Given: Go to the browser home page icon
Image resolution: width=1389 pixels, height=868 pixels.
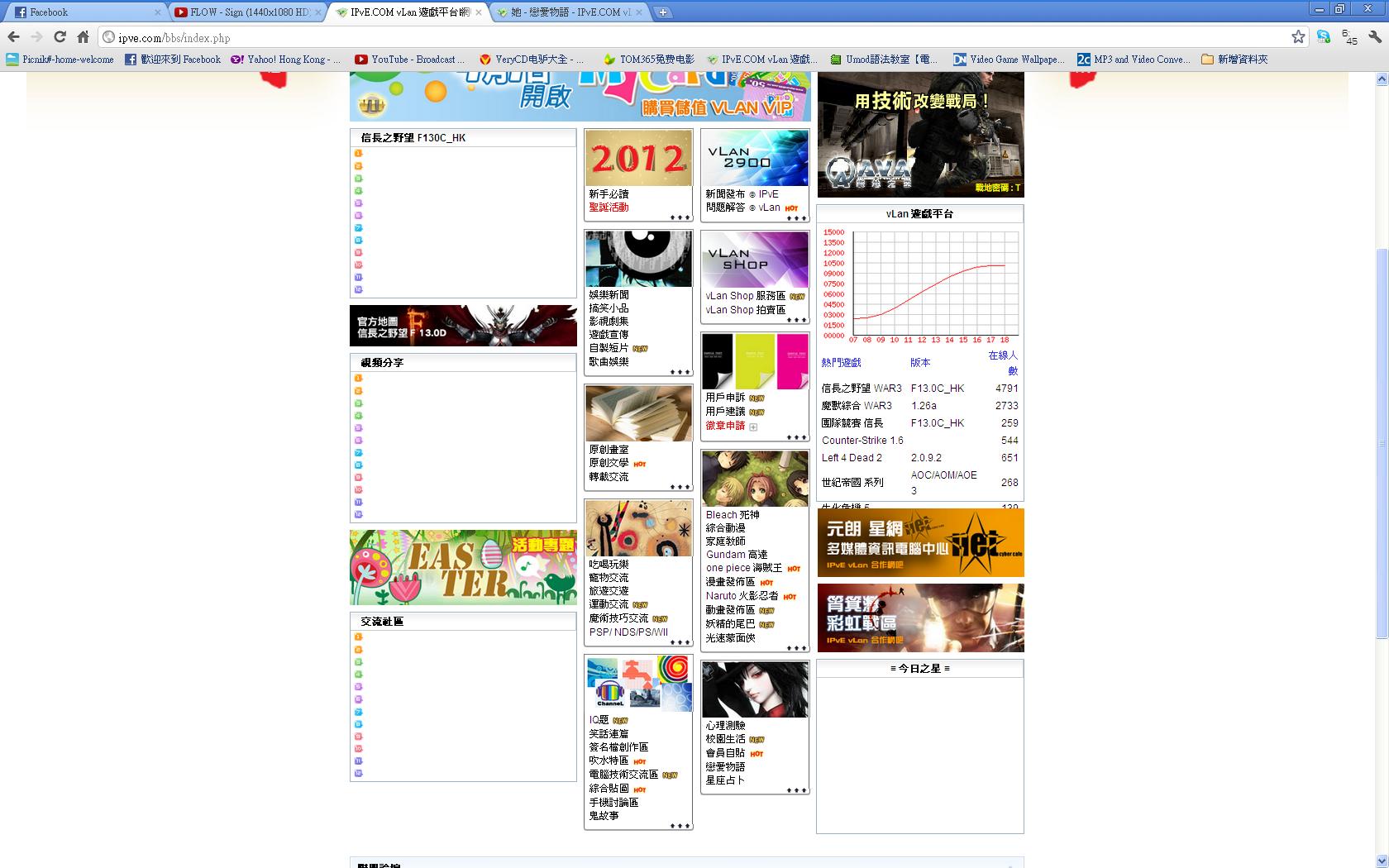Looking at the screenshot, I should click(83, 37).
